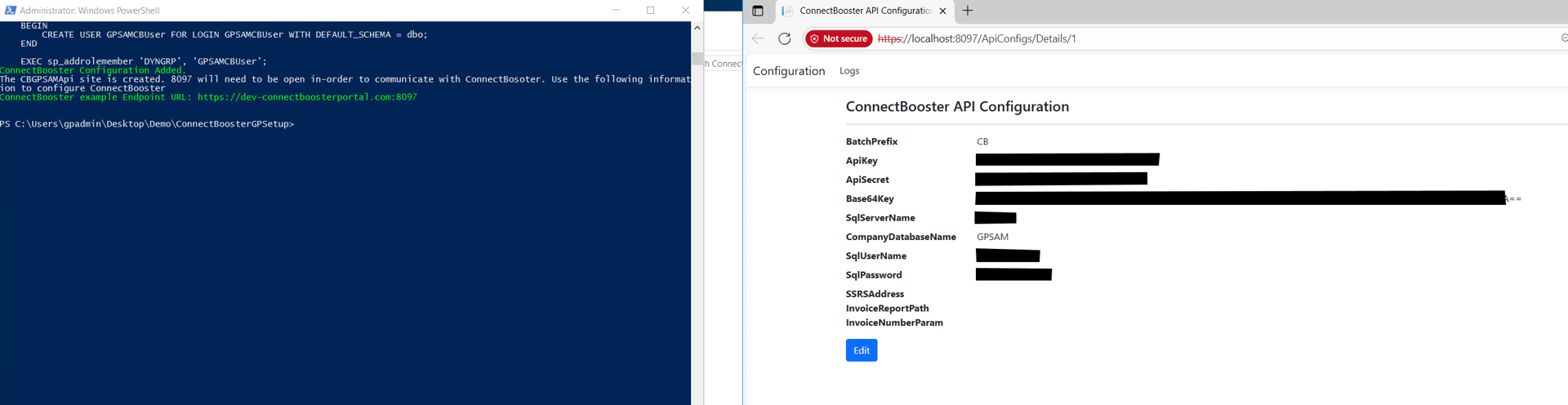Open a new browser tab with plus
Viewport: 1568px width, 405px height.
coord(968,11)
